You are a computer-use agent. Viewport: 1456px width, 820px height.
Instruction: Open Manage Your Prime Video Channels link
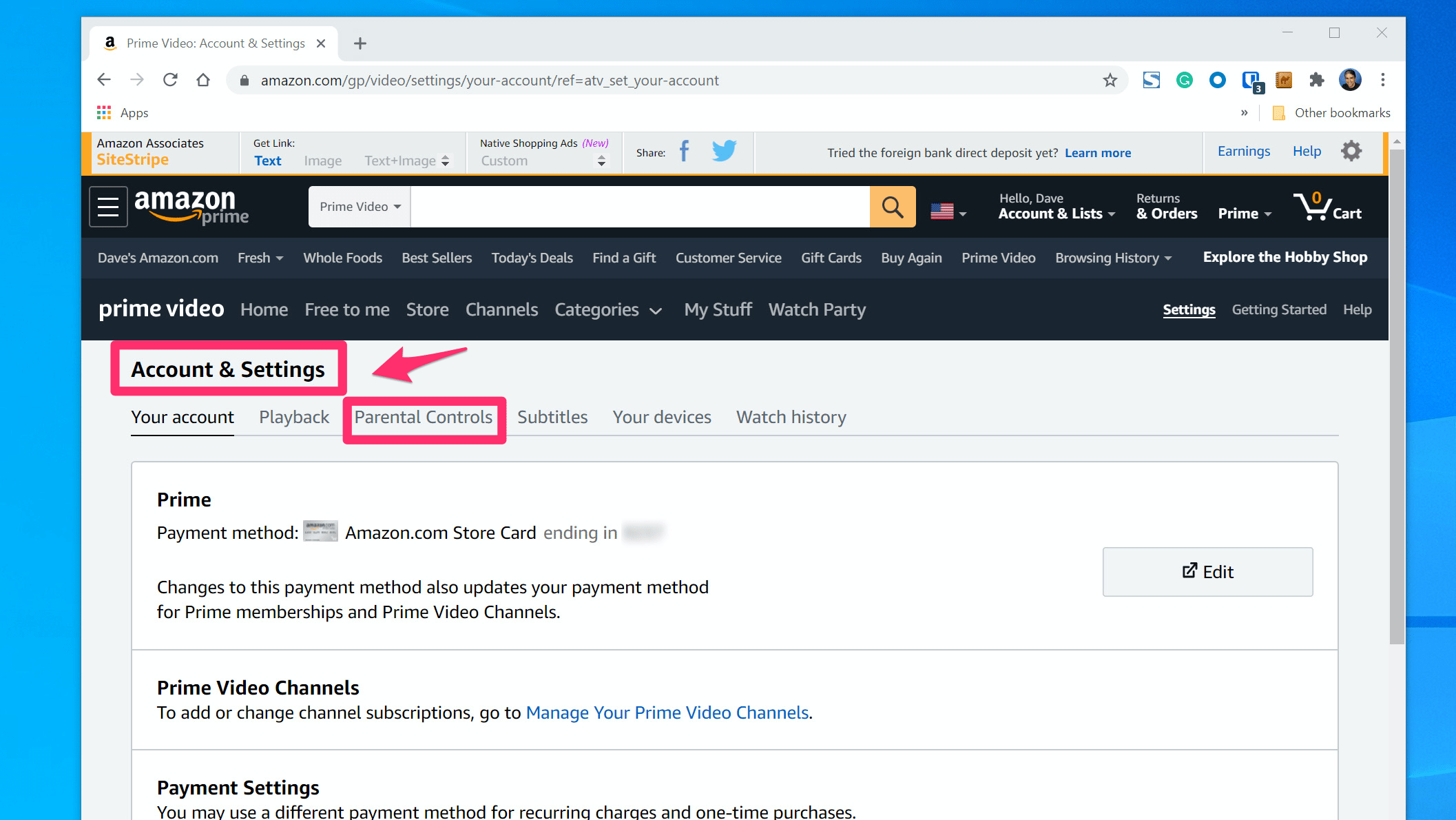(667, 713)
